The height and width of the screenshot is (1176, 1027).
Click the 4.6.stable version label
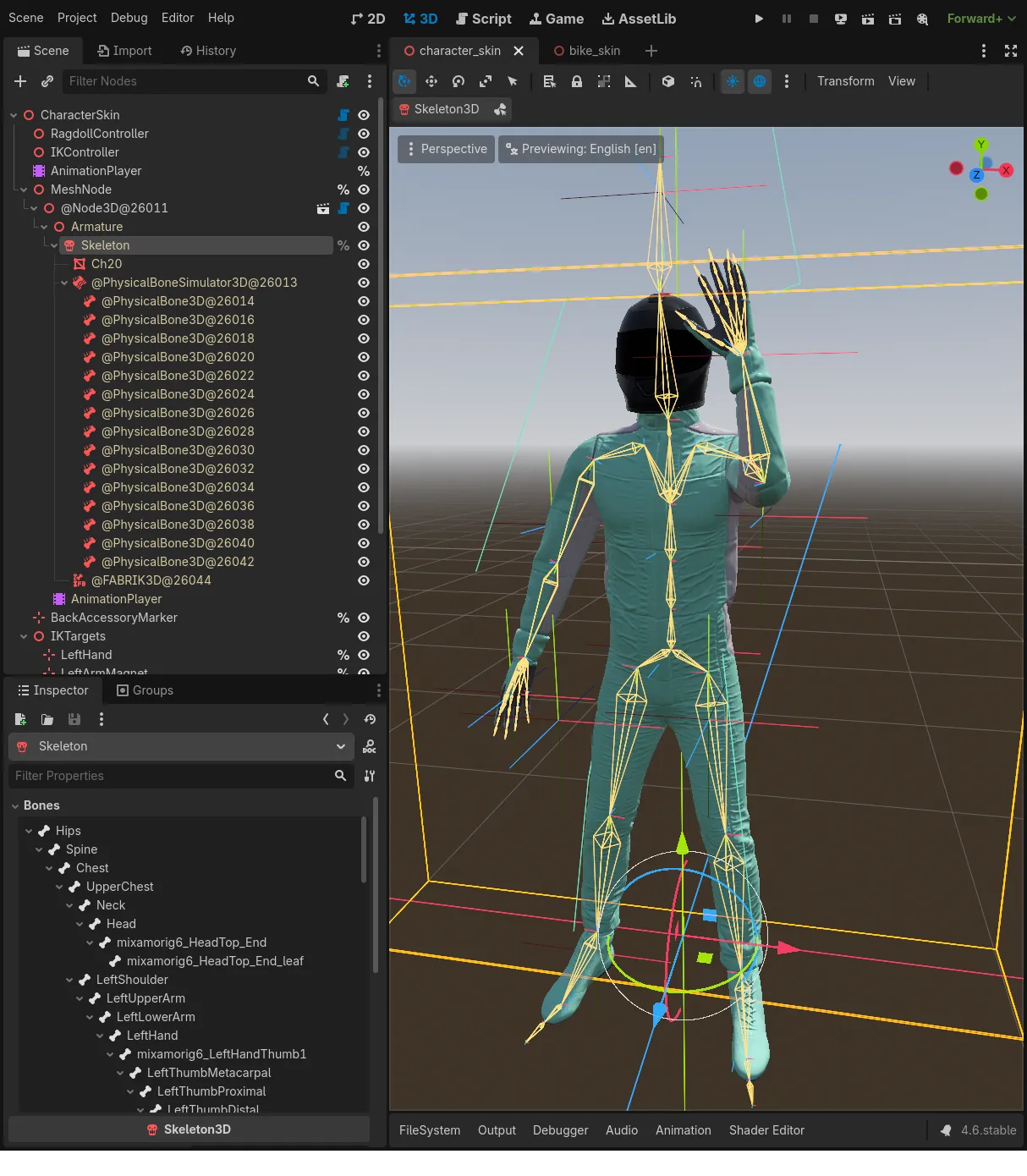coord(988,1130)
